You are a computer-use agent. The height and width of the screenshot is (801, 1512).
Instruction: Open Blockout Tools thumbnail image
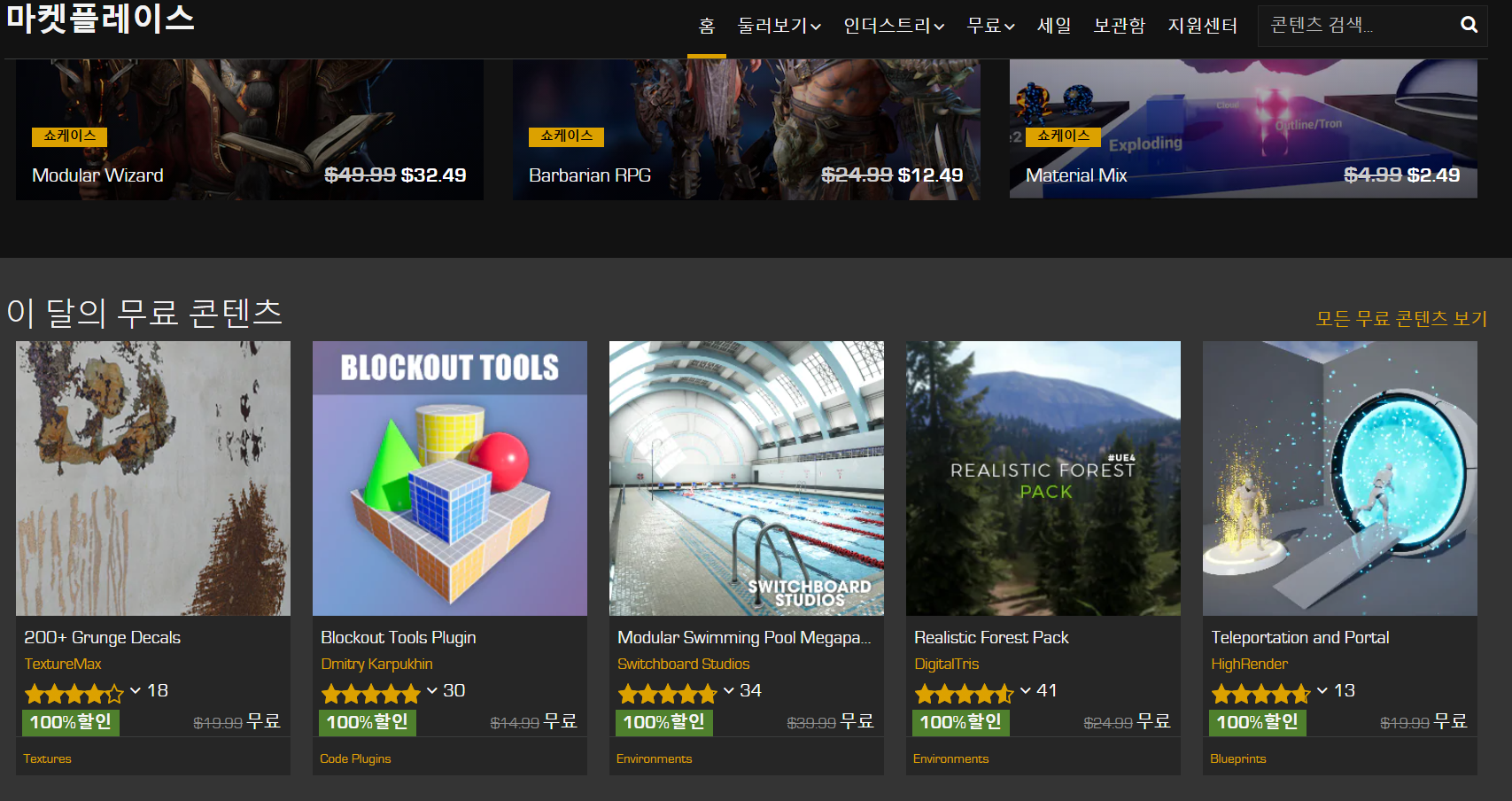click(x=450, y=478)
